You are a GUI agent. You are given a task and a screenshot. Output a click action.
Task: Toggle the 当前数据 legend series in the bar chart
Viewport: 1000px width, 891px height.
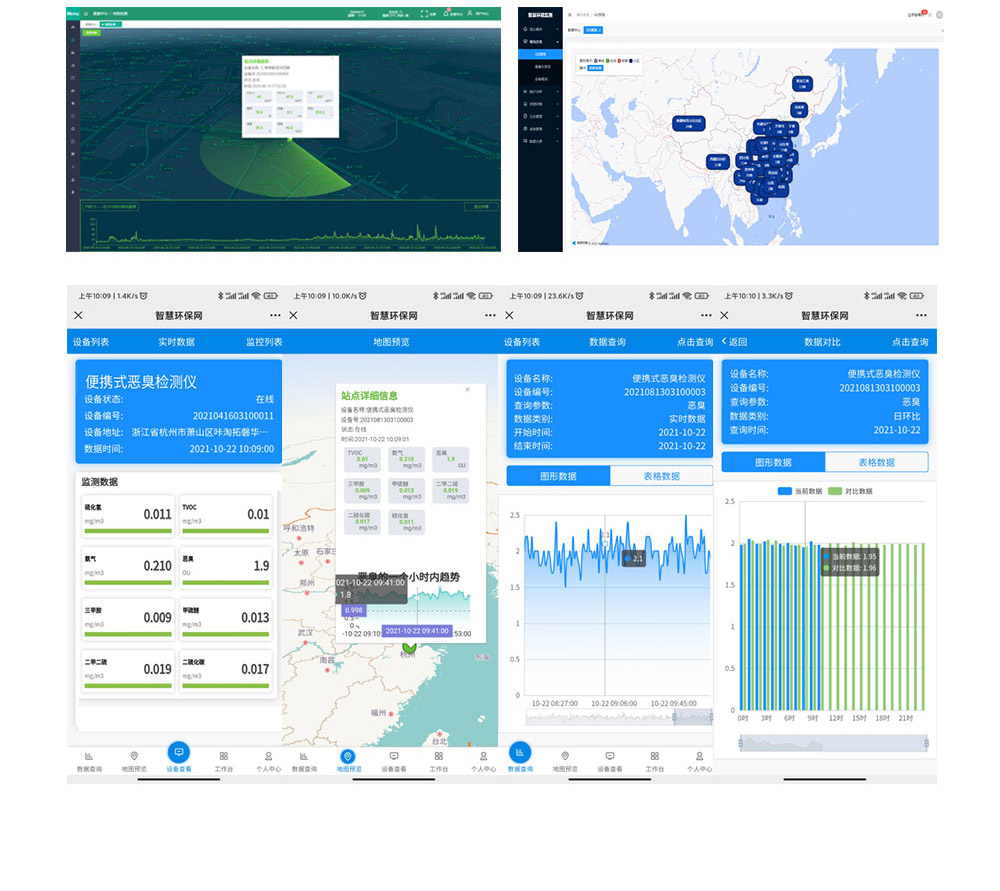[799, 491]
